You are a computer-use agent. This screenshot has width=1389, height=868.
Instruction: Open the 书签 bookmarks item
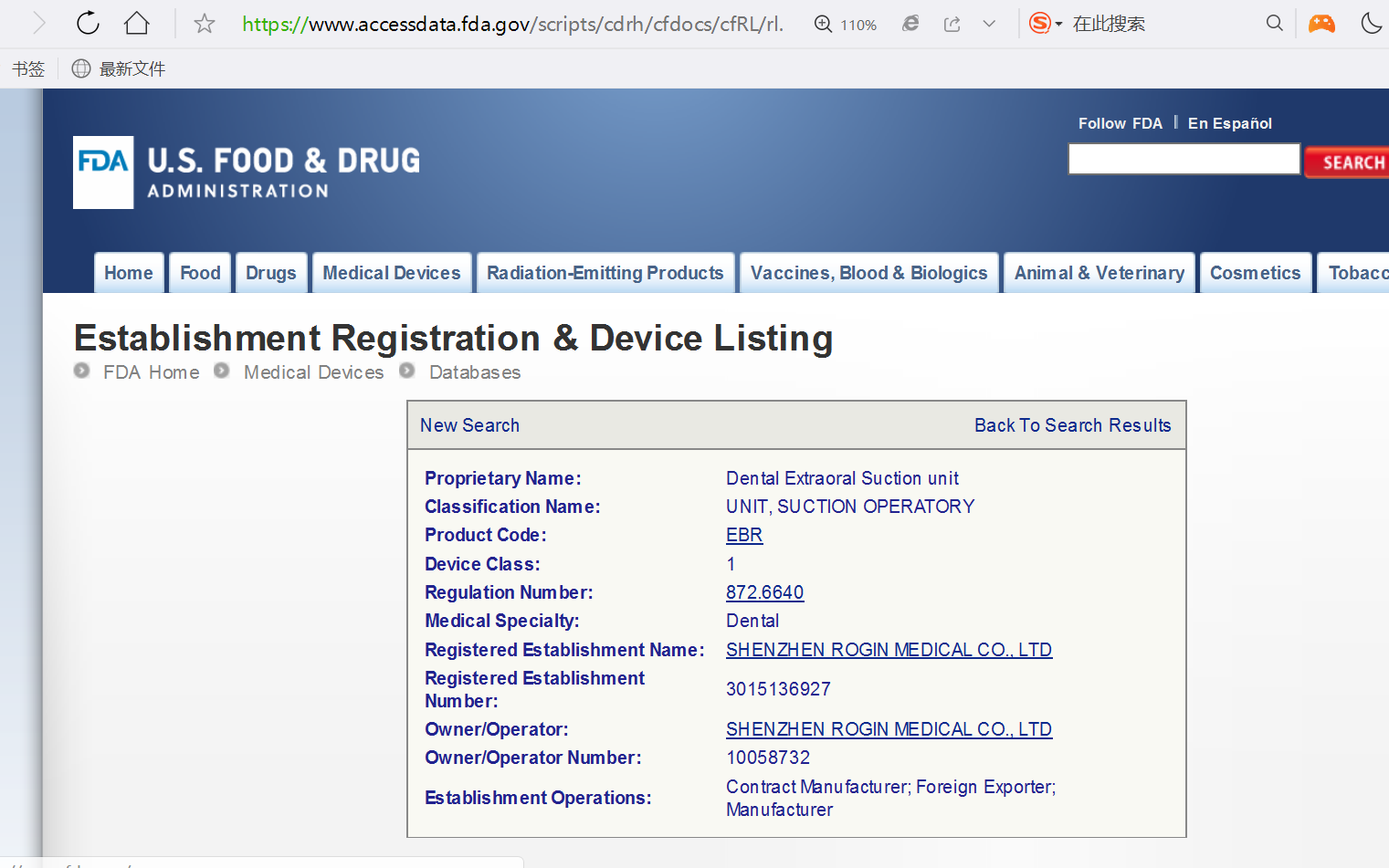pos(28,68)
